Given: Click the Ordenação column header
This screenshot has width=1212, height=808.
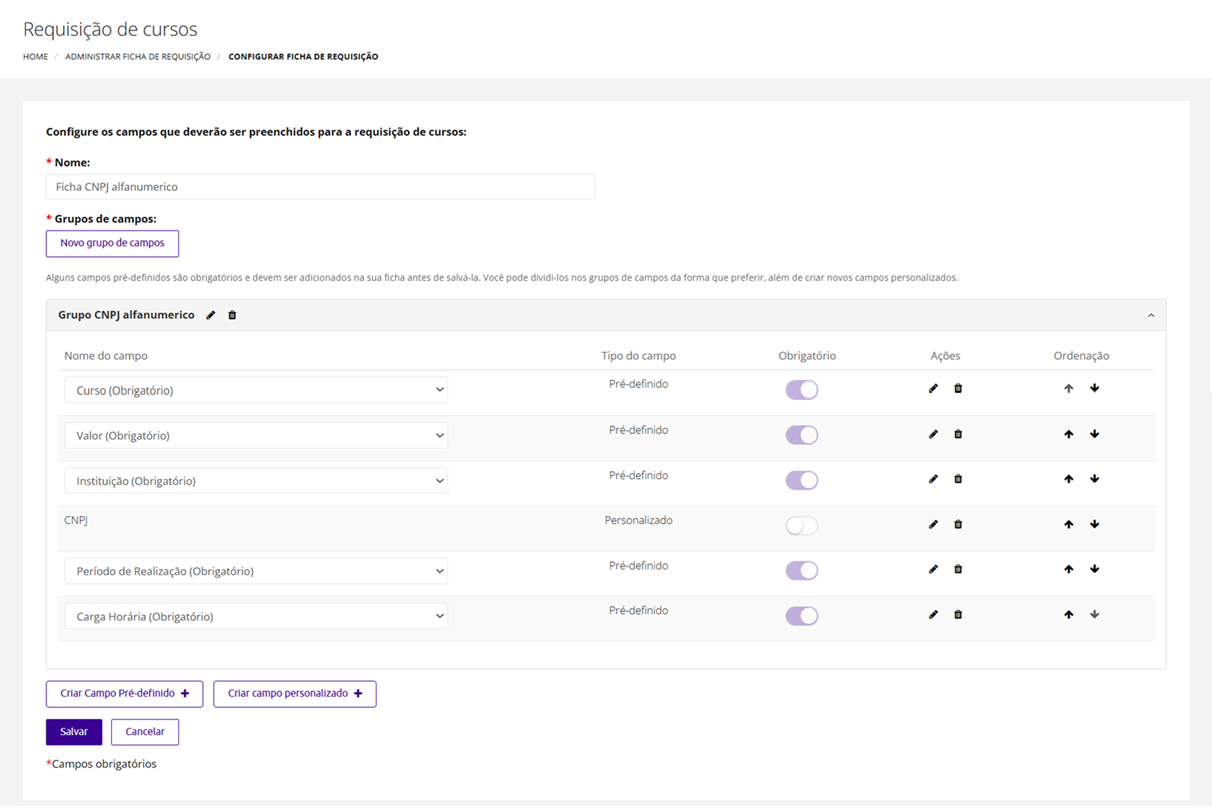Looking at the screenshot, I should click(1081, 356).
